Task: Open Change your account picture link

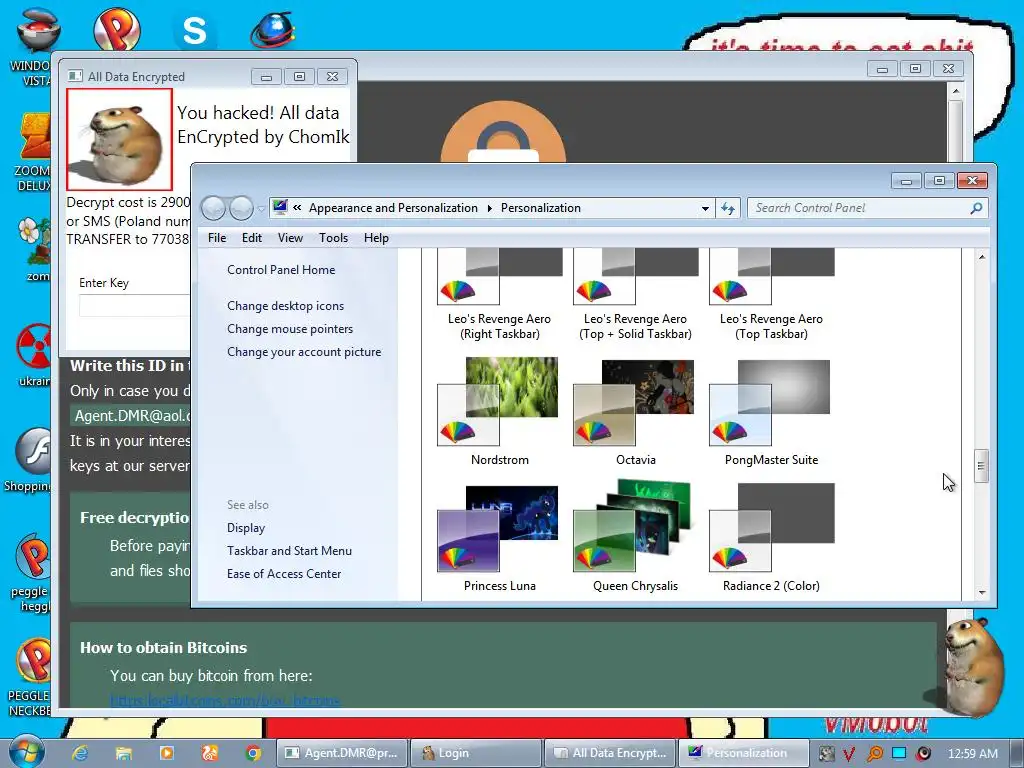Action: coord(304,351)
